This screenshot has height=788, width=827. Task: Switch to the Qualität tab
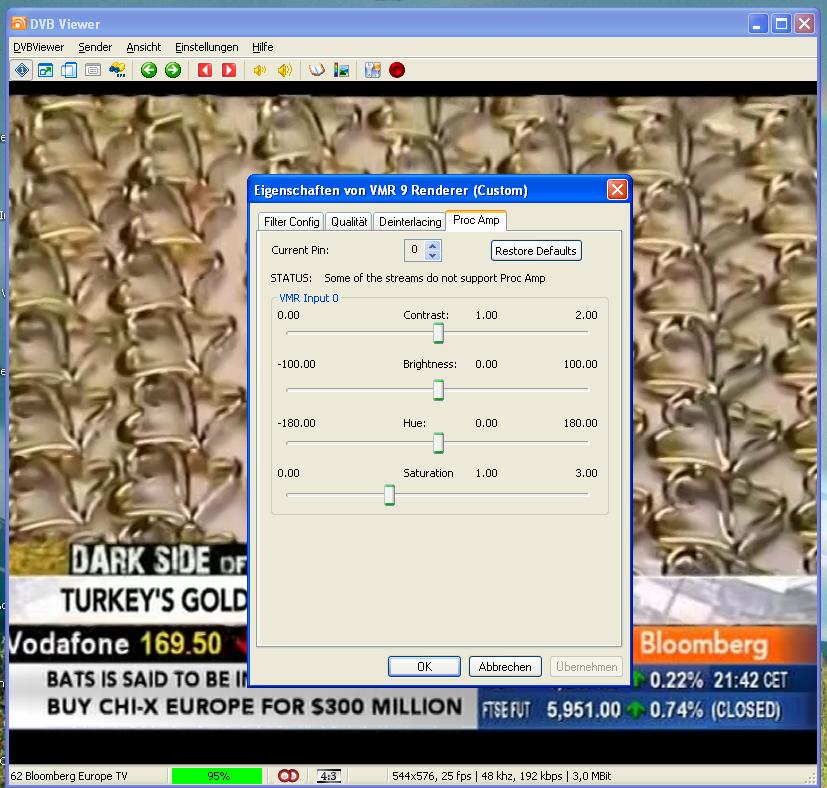349,222
